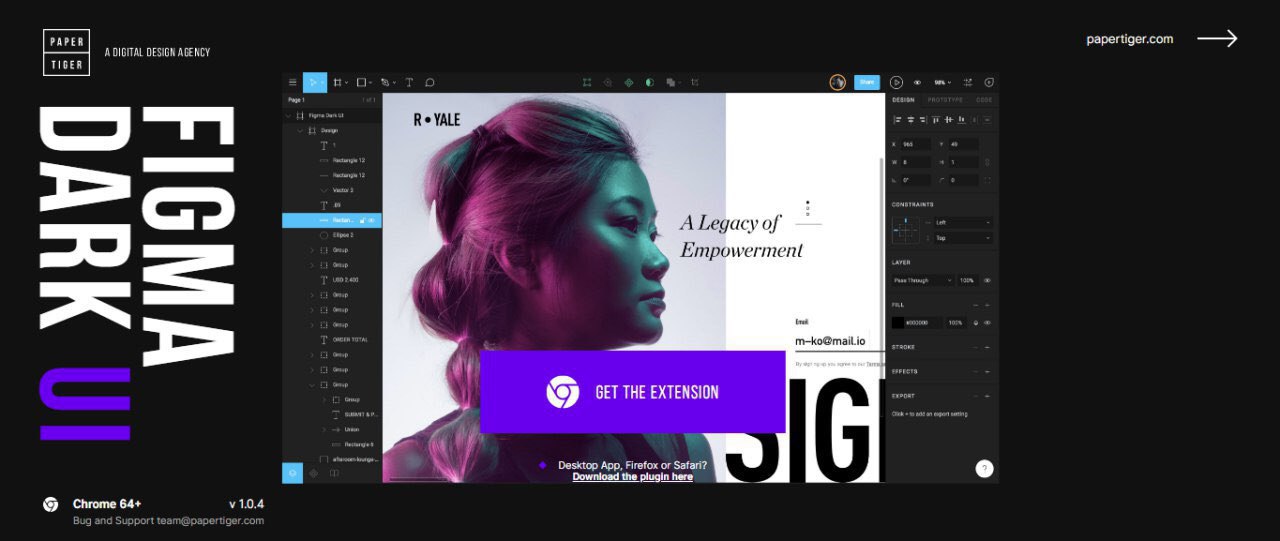
Task: Click the GET THE EXTENSION button
Action: (x=632, y=392)
